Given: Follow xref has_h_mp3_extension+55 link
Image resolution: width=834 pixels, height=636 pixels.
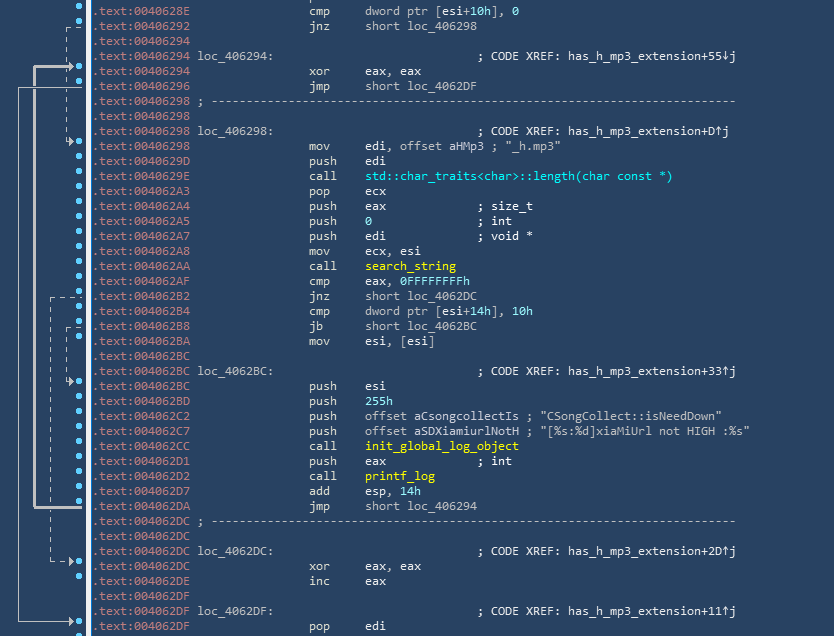Looking at the screenshot, I should tap(651, 56).
